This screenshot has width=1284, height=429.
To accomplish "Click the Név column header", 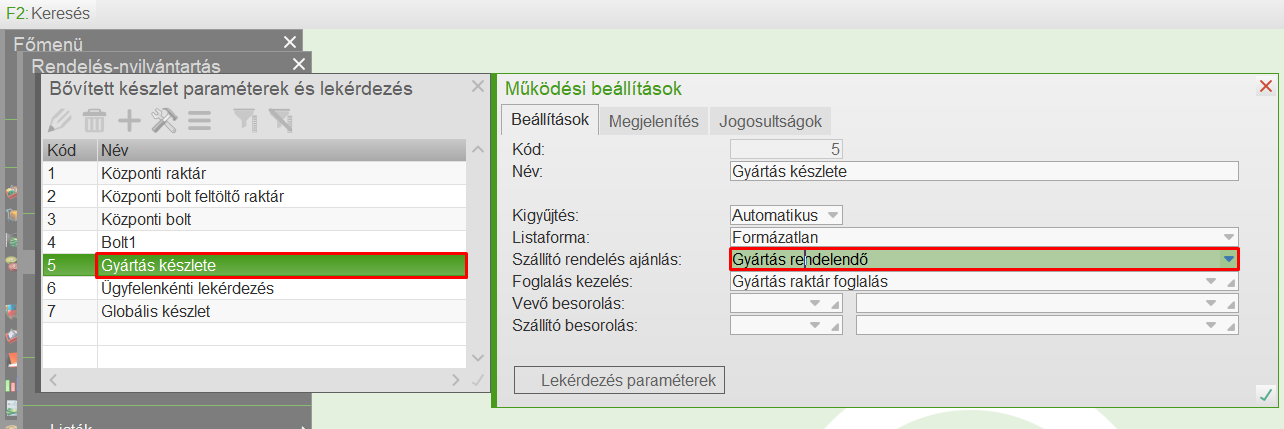I will (x=282, y=151).
